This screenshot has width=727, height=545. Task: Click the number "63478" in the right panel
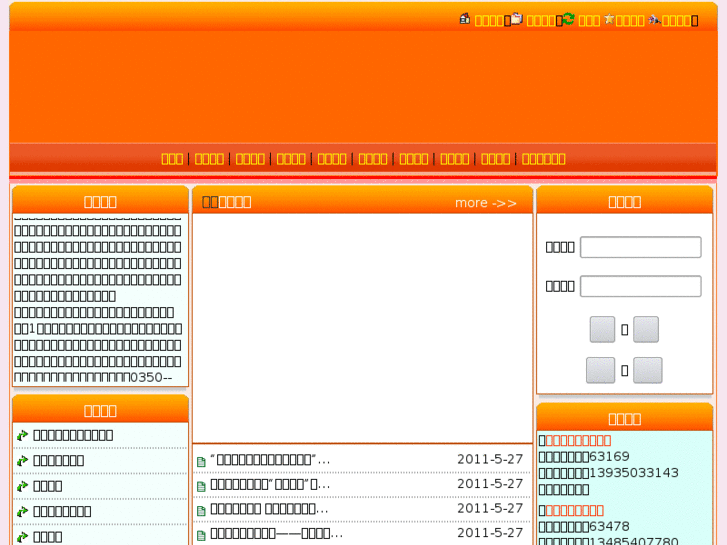tap(609, 526)
